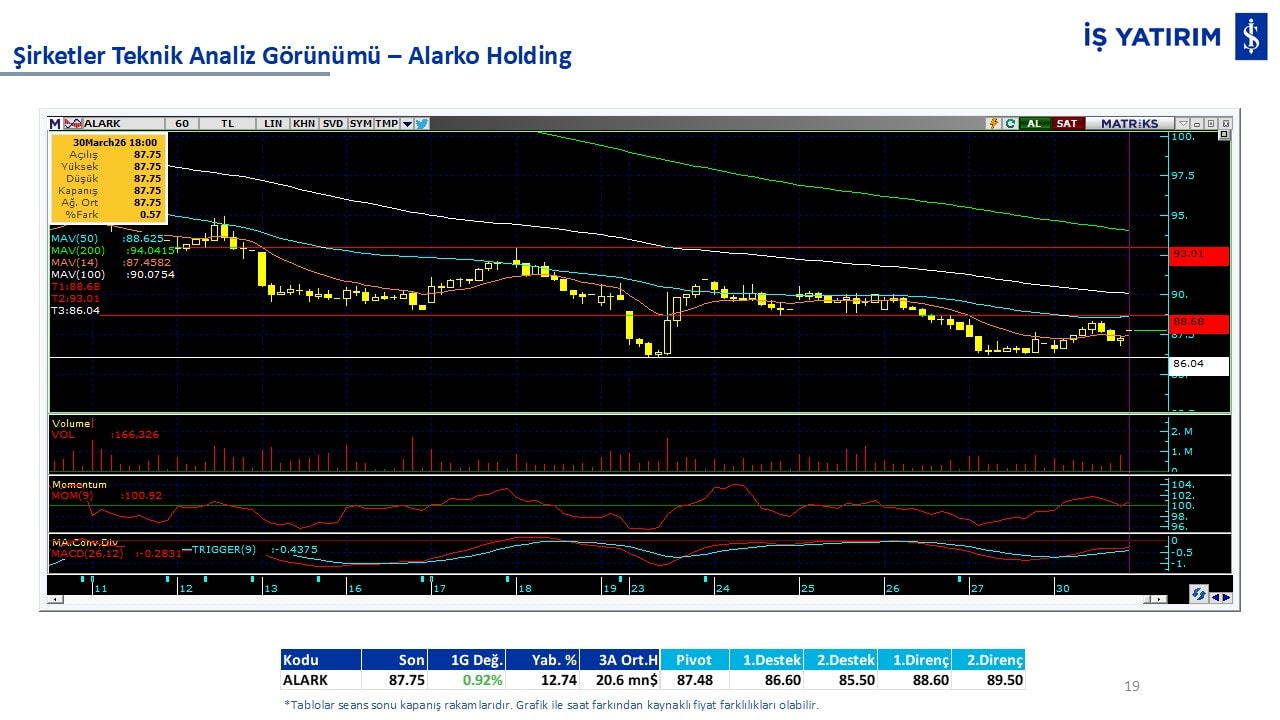Open the 60 minute period selector
This screenshot has height=720, width=1280.
coord(182,124)
